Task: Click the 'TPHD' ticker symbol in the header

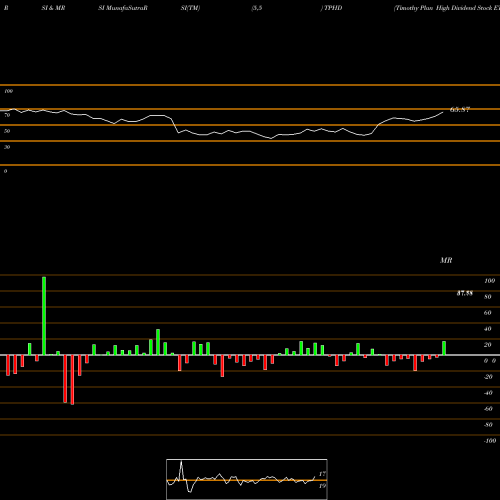Action: (x=333, y=8)
